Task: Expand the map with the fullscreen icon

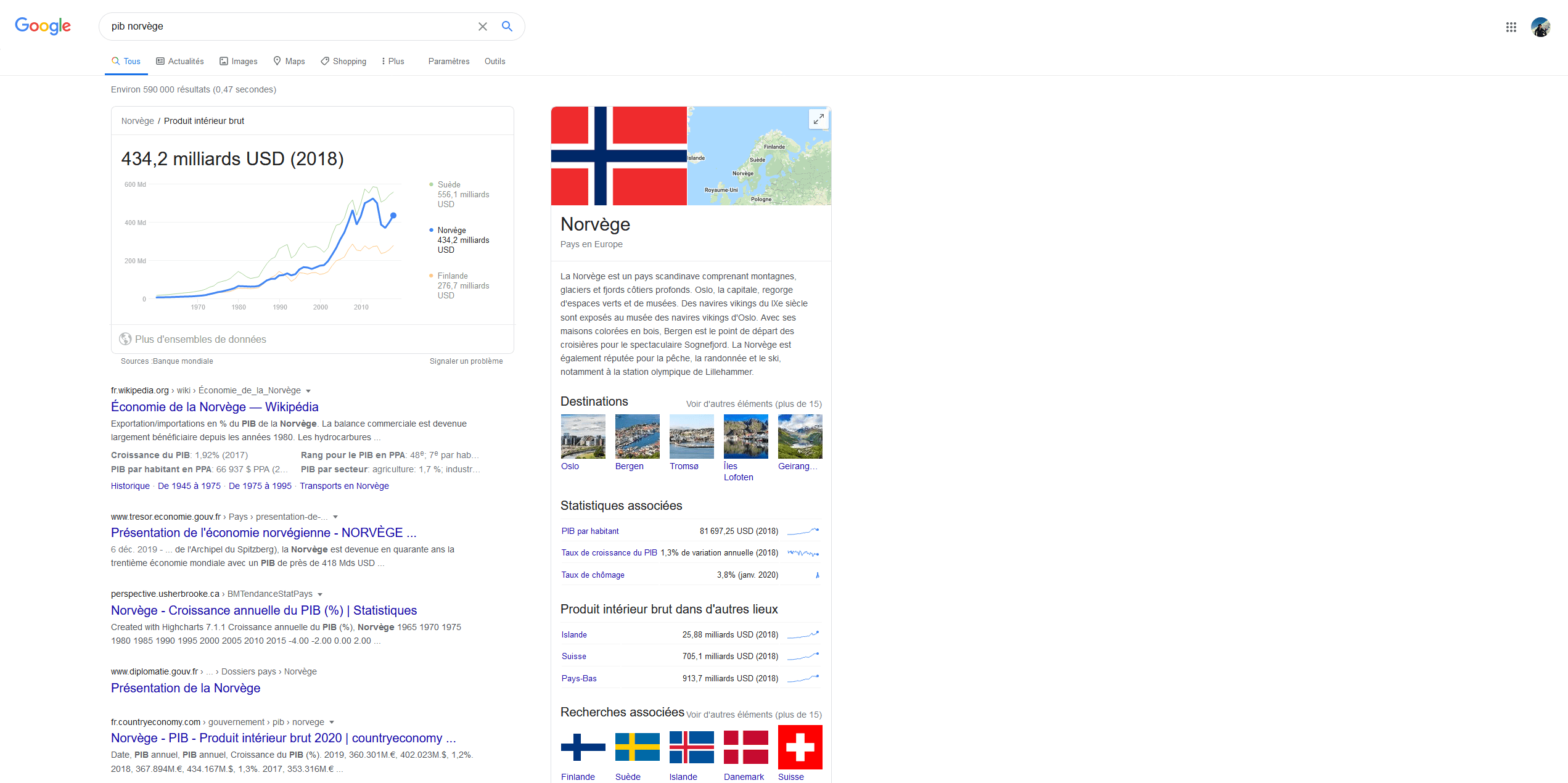Action: pos(818,119)
